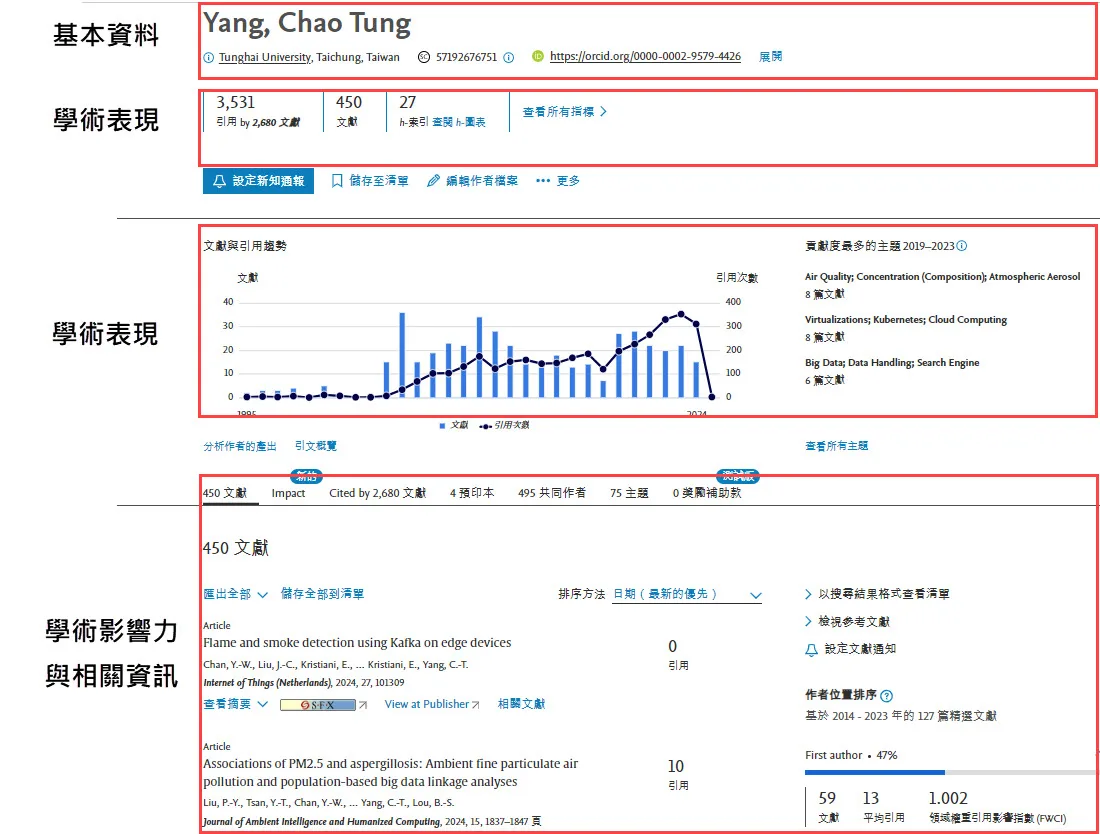Image resolution: width=1100 pixels, height=834 pixels.
Task: Click the help icon beside 作者位置排序
Action: coord(886,696)
